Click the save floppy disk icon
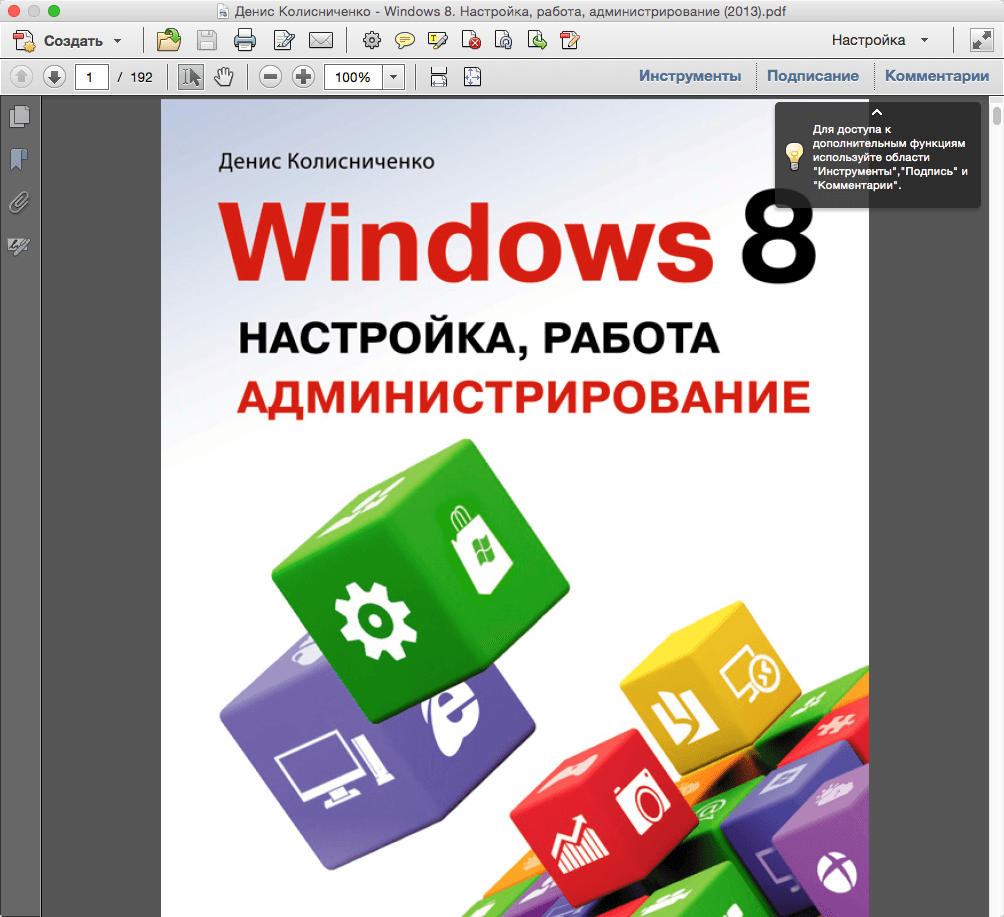This screenshot has height=917, width=1004. 206,40
